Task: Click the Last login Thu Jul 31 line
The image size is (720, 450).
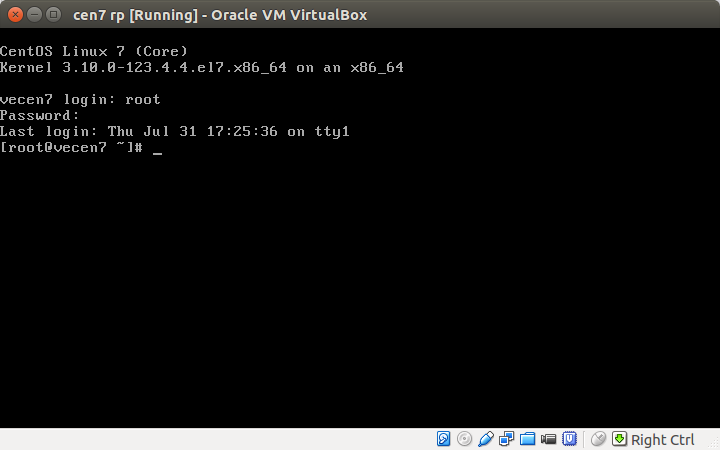Action: click(x=175, y=132)
